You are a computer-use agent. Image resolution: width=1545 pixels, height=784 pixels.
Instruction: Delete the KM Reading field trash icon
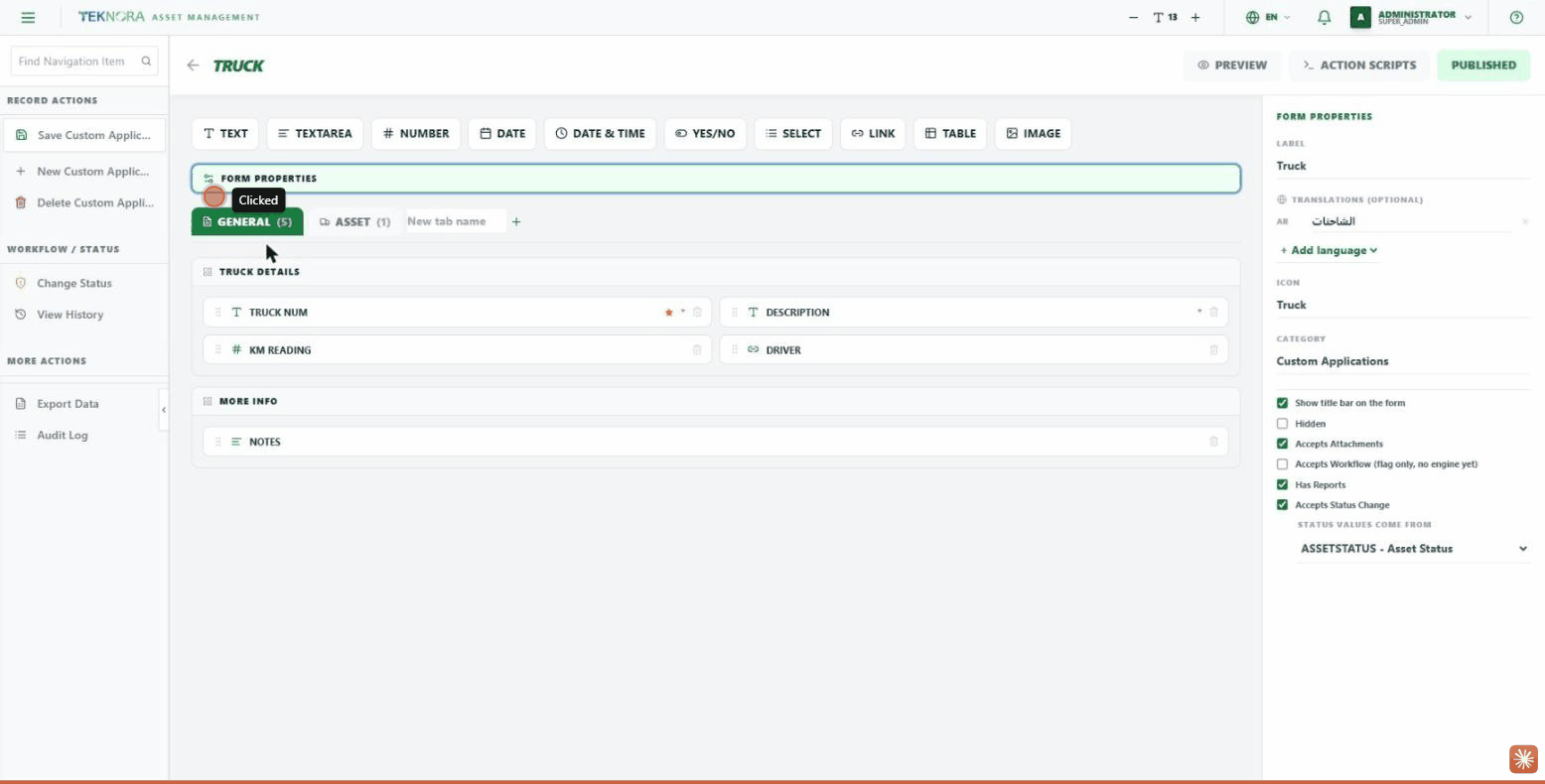point(697,349)
